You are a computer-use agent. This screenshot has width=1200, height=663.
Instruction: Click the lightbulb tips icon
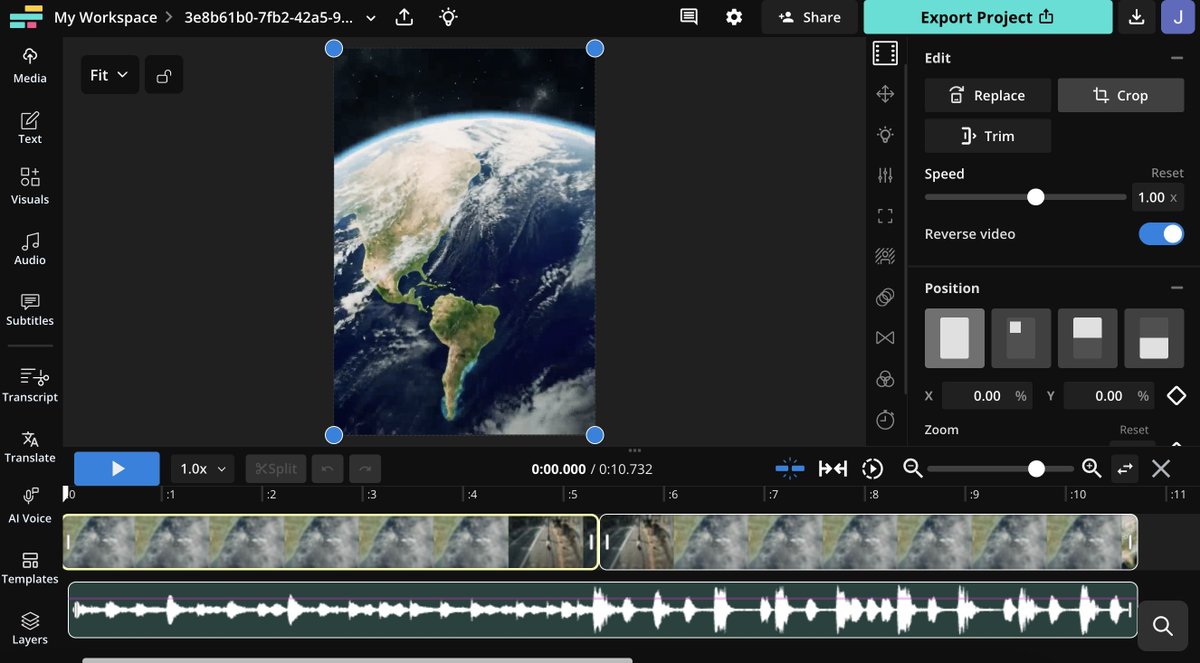coord(448,17)
